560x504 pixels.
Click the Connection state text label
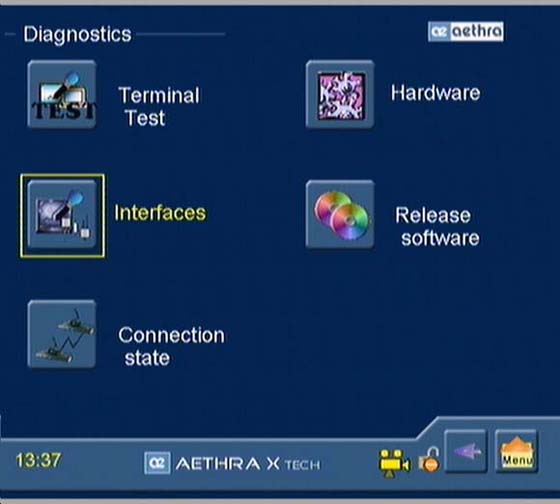coord(171,346)
